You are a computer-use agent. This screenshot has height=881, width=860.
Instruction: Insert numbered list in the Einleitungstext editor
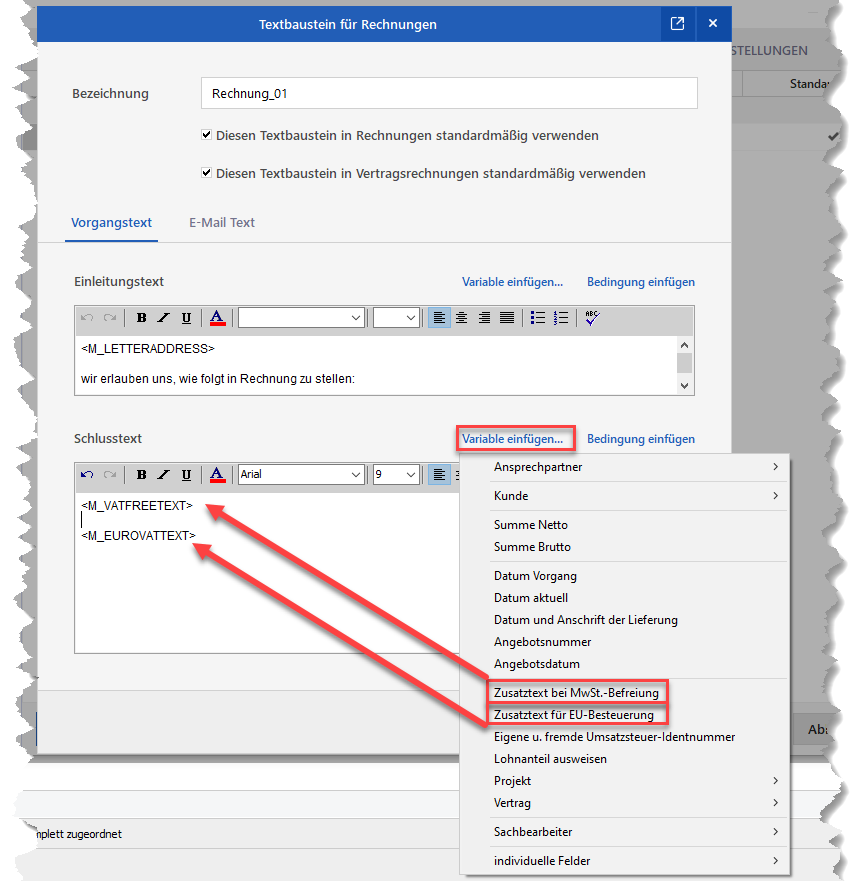(x=561, y=318)
